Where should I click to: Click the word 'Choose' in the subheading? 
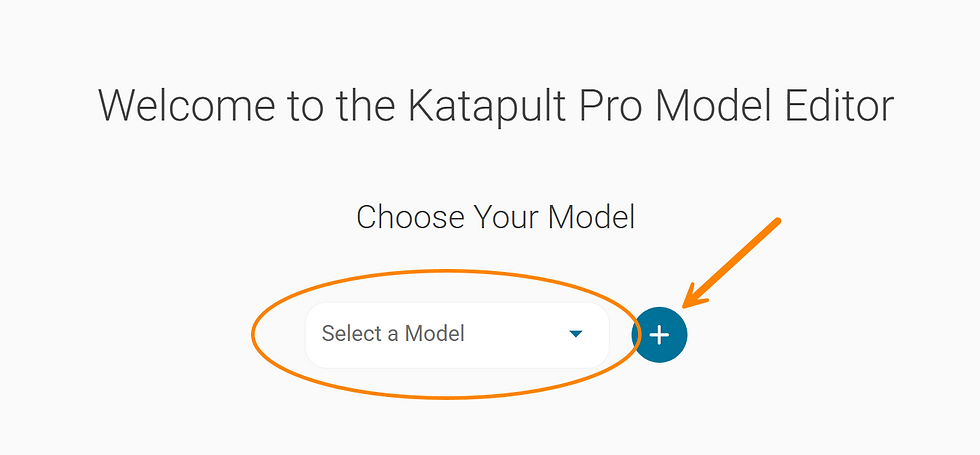click(410, 218)
